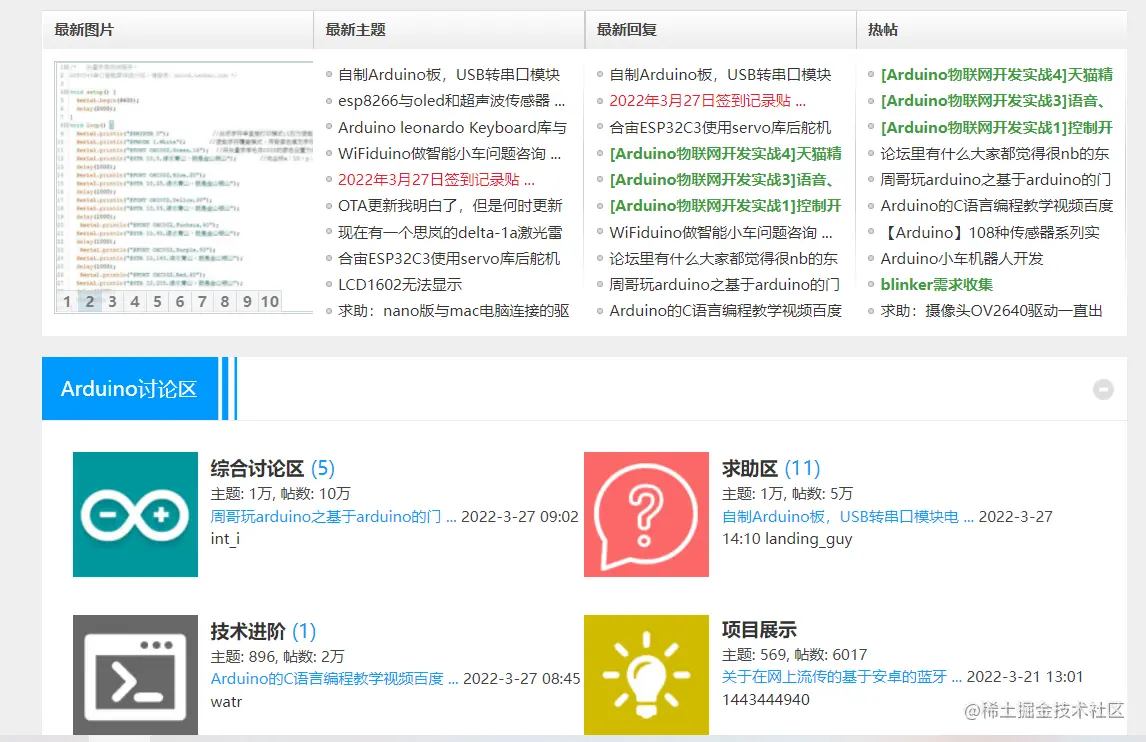The width and height of the screenshot is (1146, 742).
Task: Open blinker需求收集 hot post
Action: coord(936,284)
